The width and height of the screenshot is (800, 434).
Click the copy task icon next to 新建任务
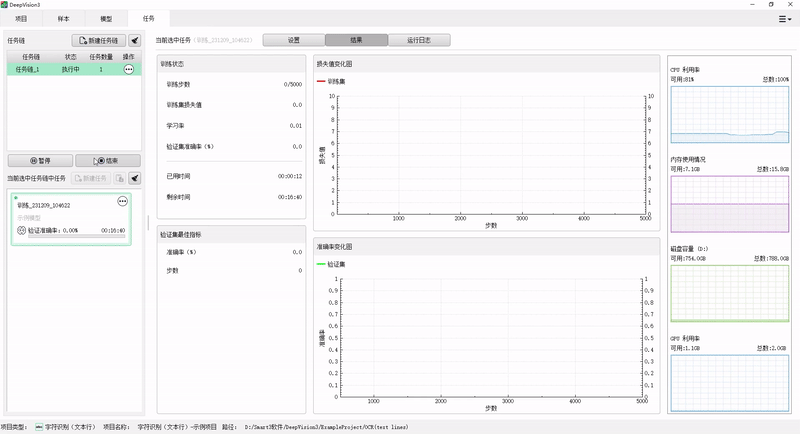[x=119, y=178]
